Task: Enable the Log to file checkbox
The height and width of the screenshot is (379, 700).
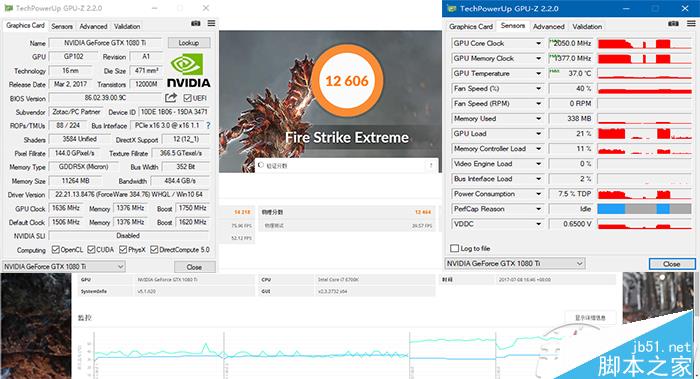Action: coord(454,248)
